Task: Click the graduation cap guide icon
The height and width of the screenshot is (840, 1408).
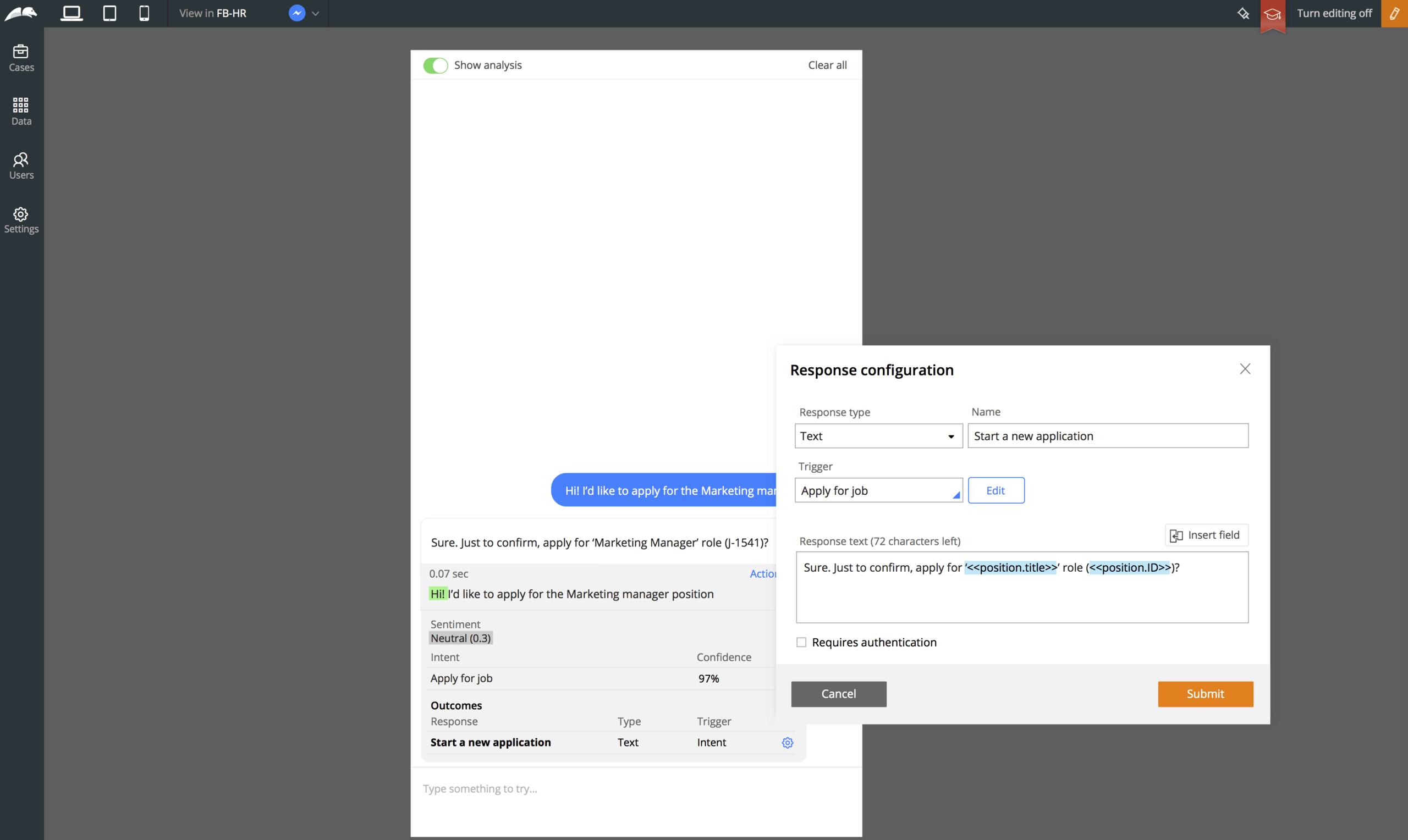Action: click(1272, 14)
